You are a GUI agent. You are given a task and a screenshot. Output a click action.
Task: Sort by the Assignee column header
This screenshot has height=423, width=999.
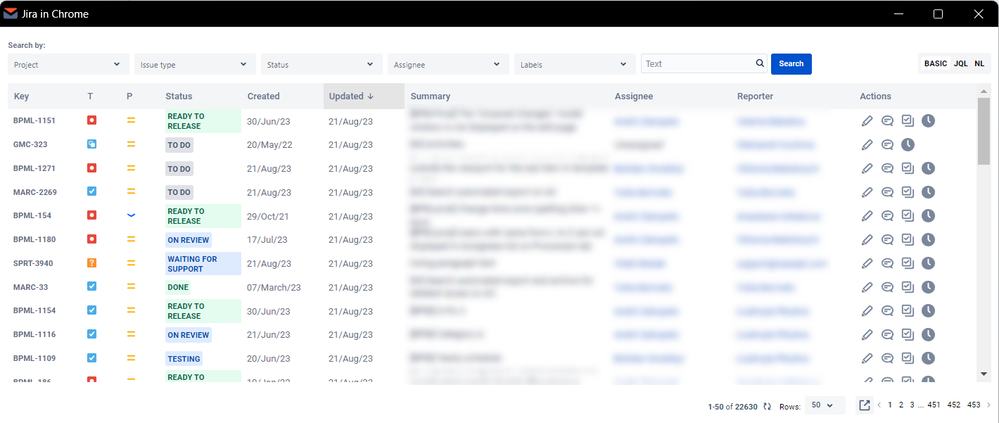click(633, 96)
